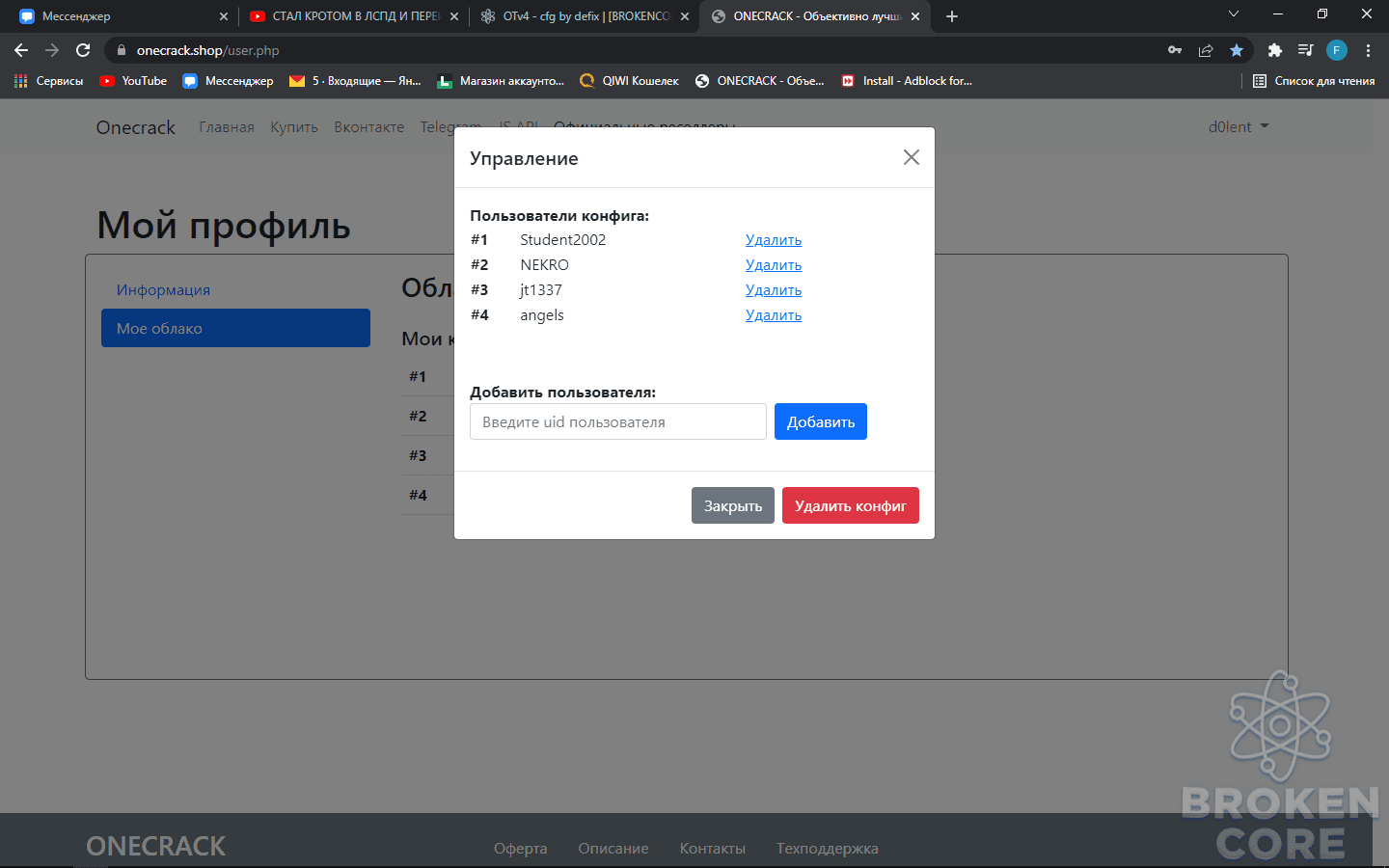Select Мое облако sidebar item
The width and height of the screenshot is (1389, 868).
[236, 328]
